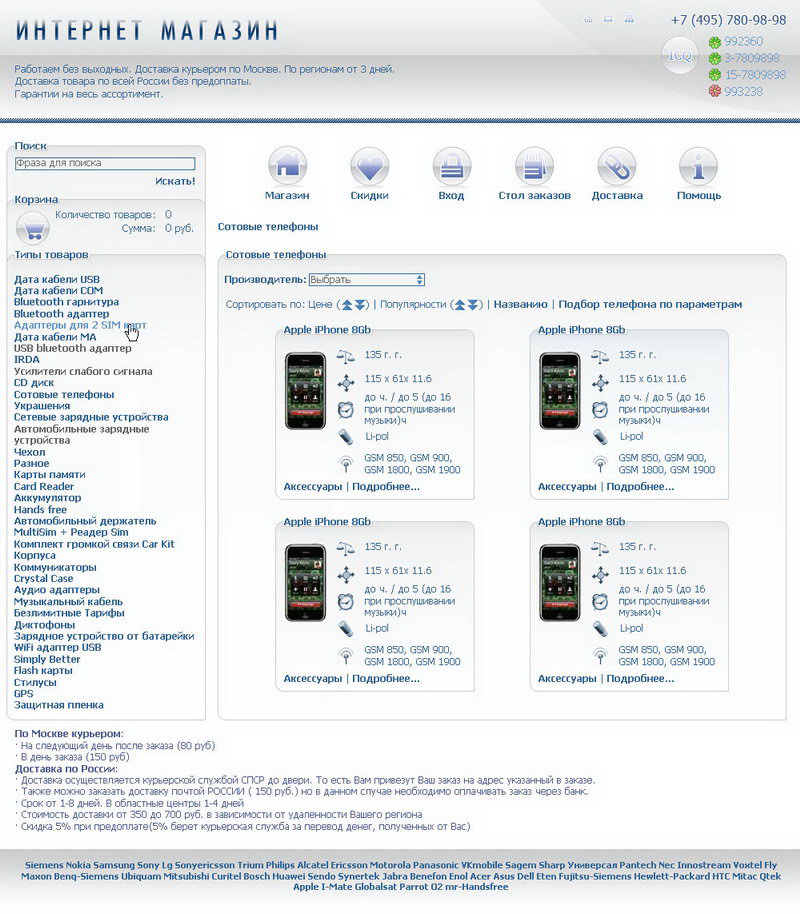This screenshot has height=914, width=800.
Task: Open Сотовые телефоны sidebar category
Action: (64, 395)
